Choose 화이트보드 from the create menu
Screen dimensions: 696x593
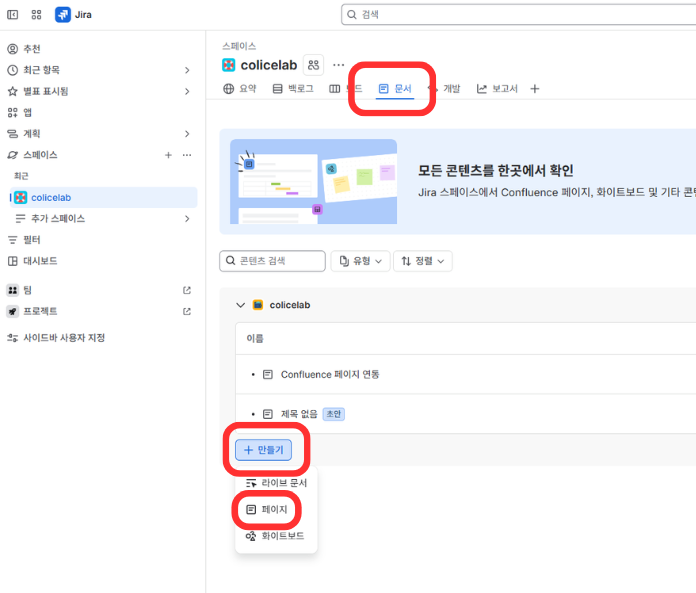coord(276,536)
